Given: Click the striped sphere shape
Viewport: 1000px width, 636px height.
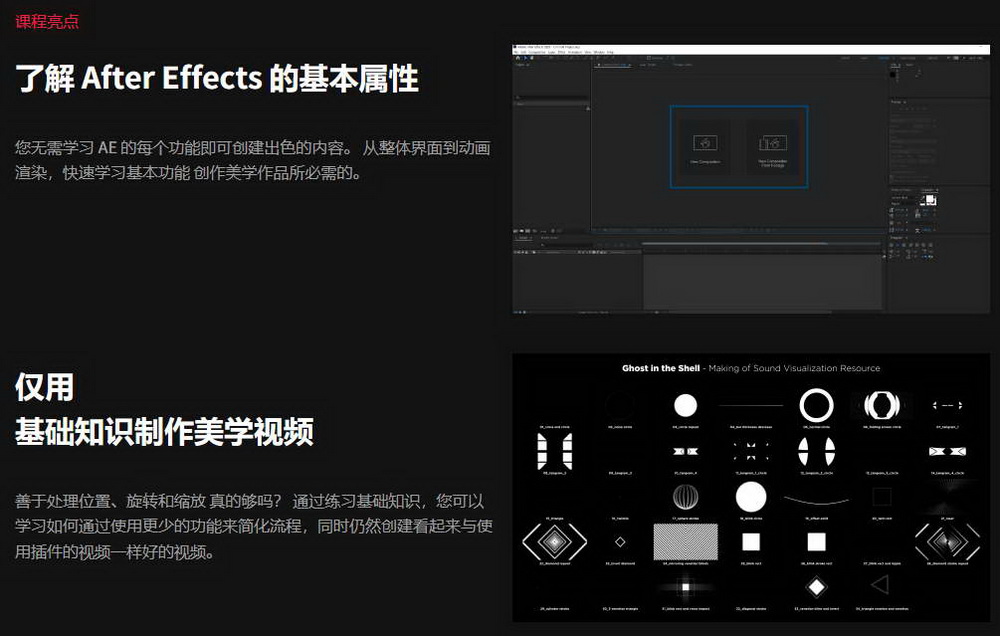Looking at the screenshot, I should pos(686,497).
